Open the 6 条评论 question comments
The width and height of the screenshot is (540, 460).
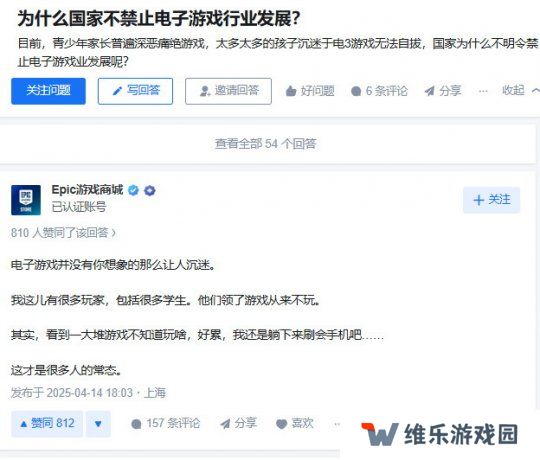tap(379, 91)
